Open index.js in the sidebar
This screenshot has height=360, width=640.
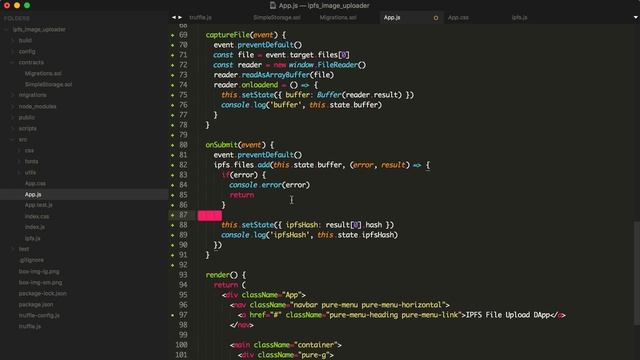click(35, 227)
